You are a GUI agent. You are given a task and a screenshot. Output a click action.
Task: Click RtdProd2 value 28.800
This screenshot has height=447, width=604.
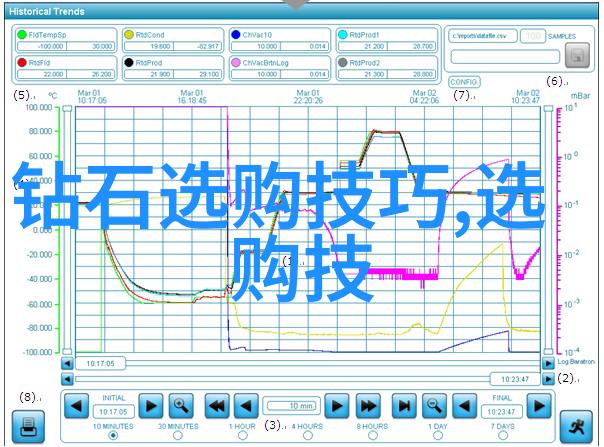(412, 74)
